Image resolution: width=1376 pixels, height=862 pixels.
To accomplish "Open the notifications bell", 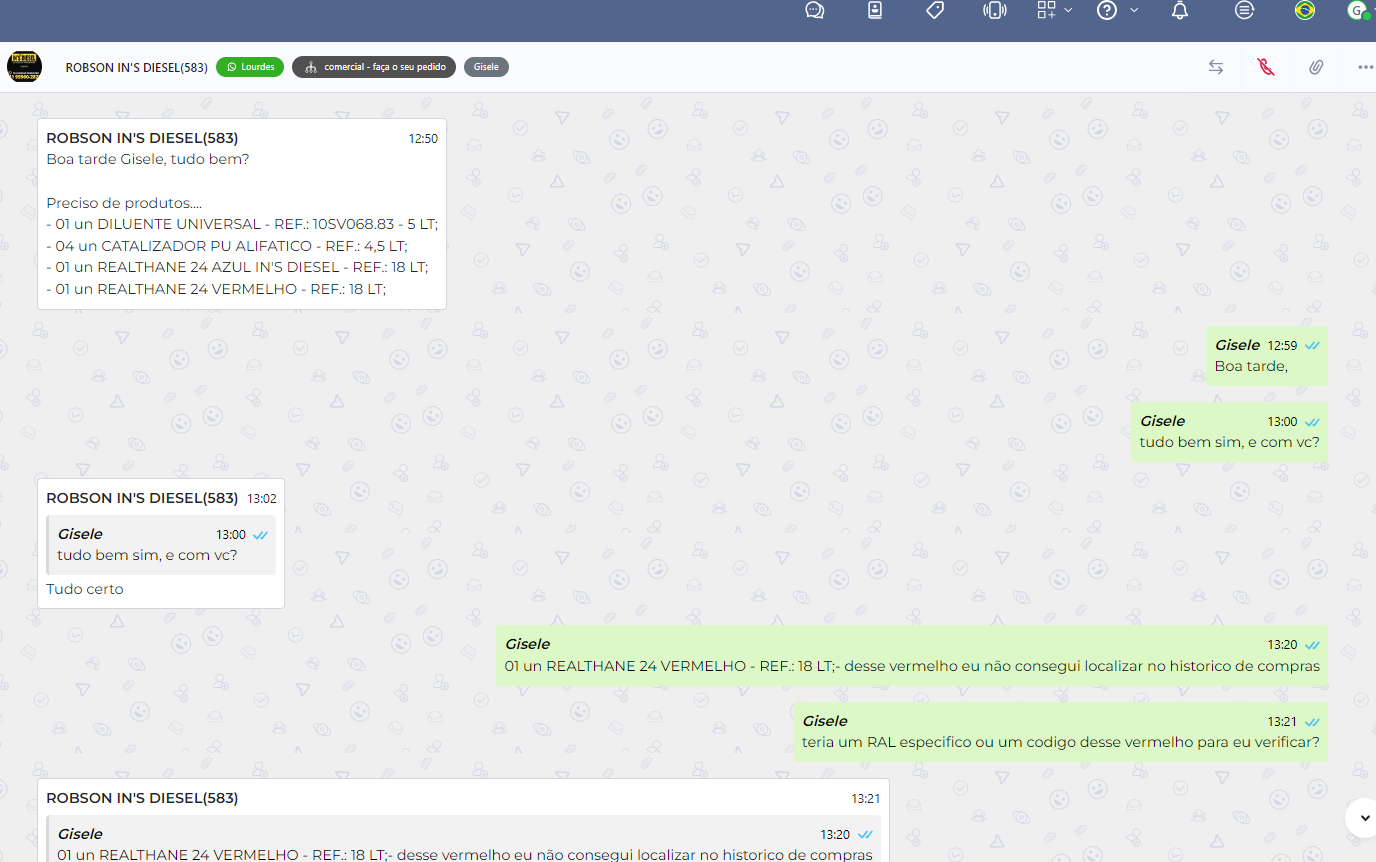I will point(1180,11).
